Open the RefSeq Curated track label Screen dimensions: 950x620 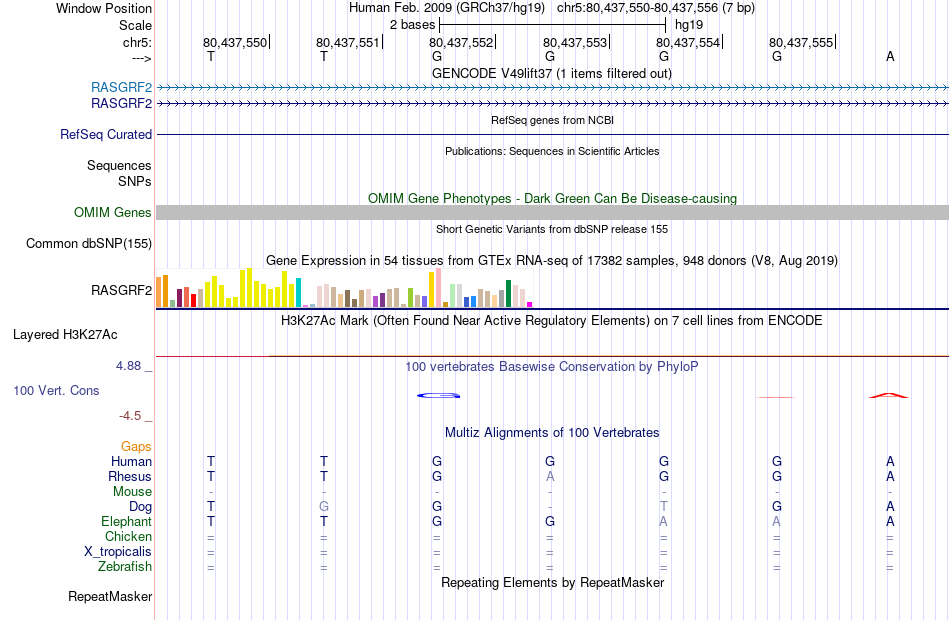pyautogui.click(x=106, y=135)
